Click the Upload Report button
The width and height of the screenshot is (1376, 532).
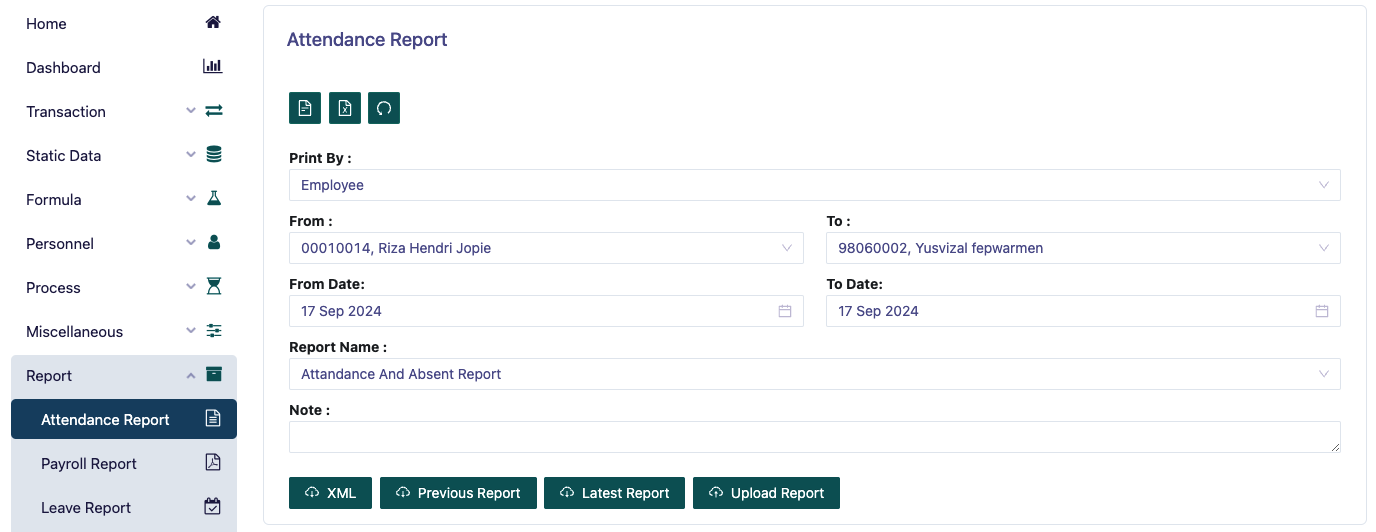(766, 493)
